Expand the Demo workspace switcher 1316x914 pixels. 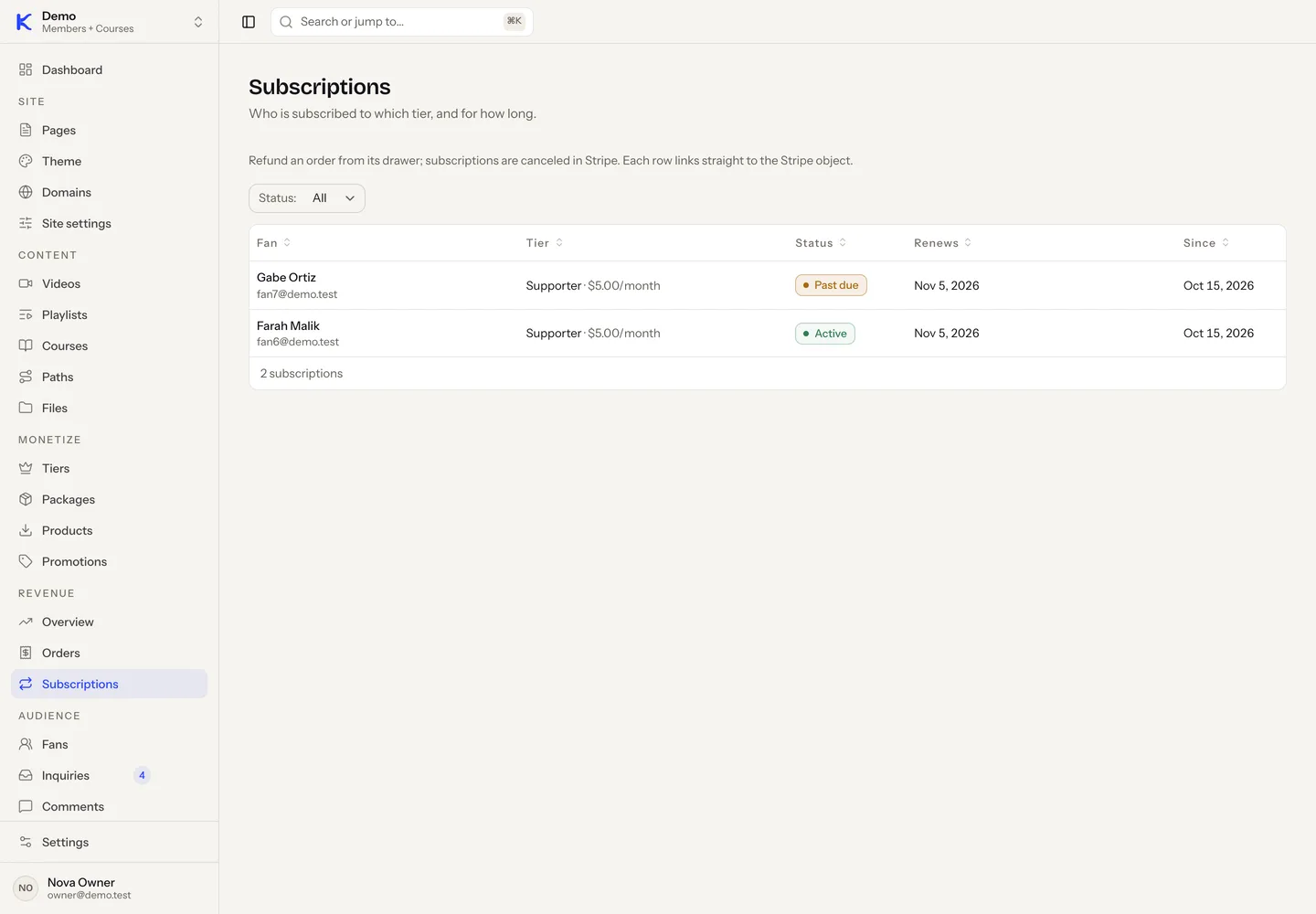point(110,22)
